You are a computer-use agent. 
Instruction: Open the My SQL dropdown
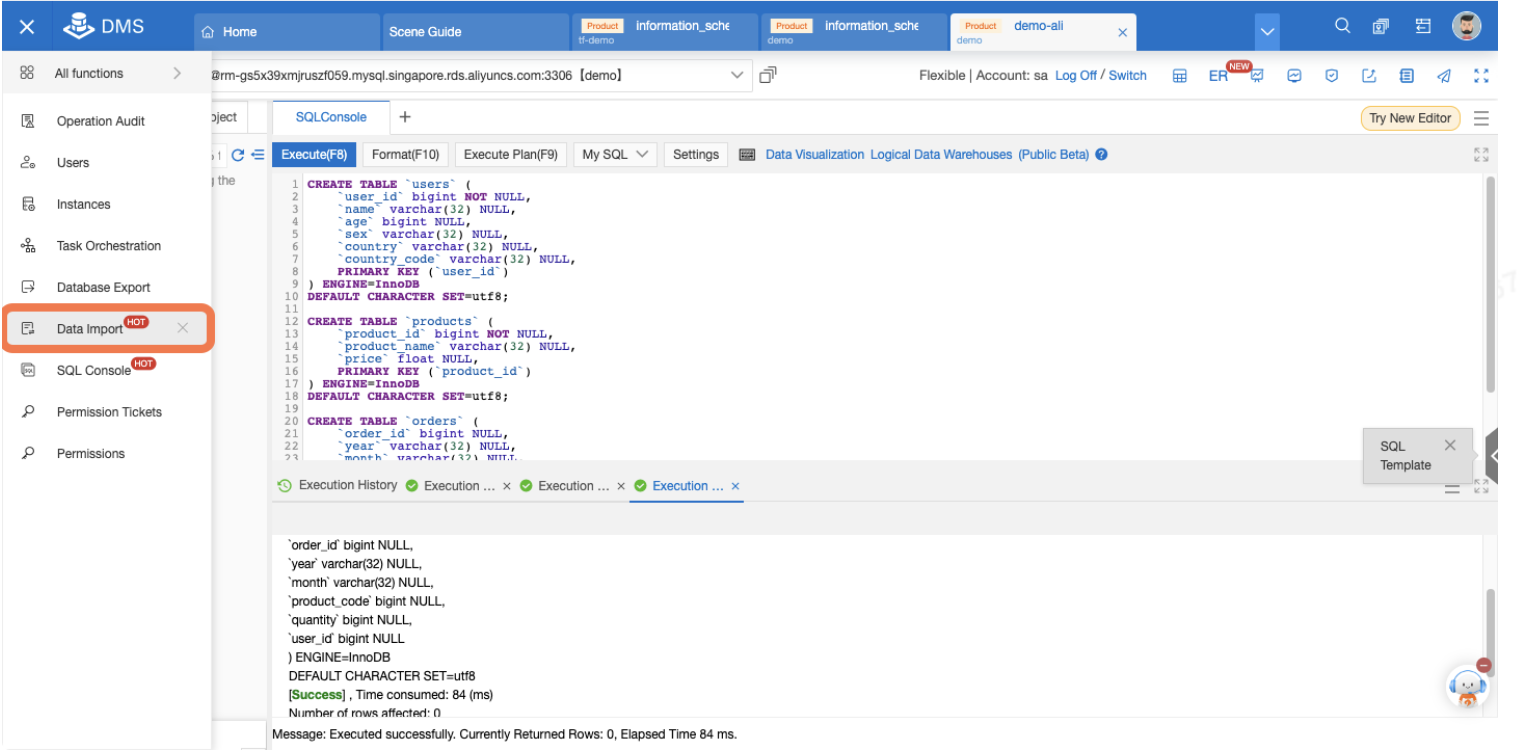point(614,154)
